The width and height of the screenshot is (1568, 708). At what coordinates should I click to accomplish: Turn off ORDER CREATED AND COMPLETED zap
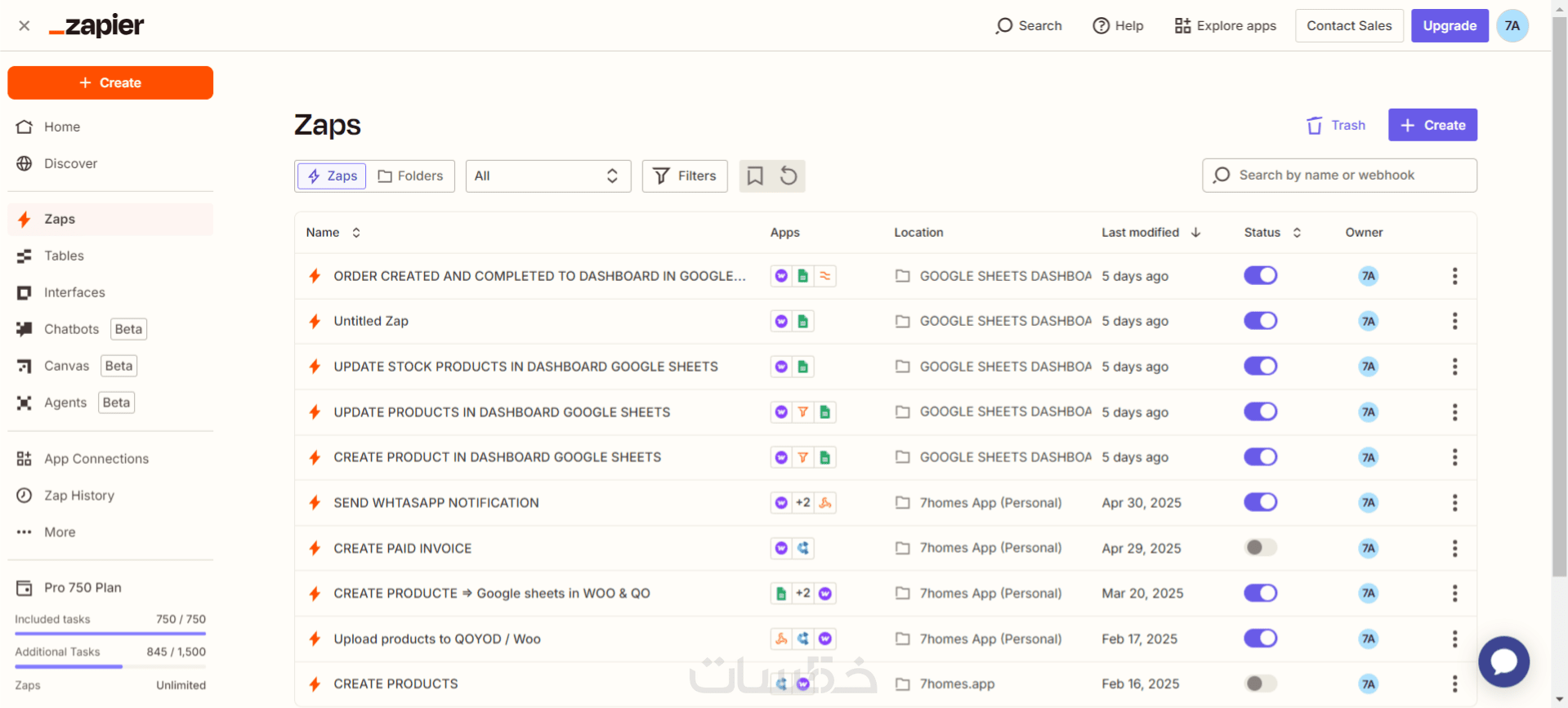[1260, 276]
